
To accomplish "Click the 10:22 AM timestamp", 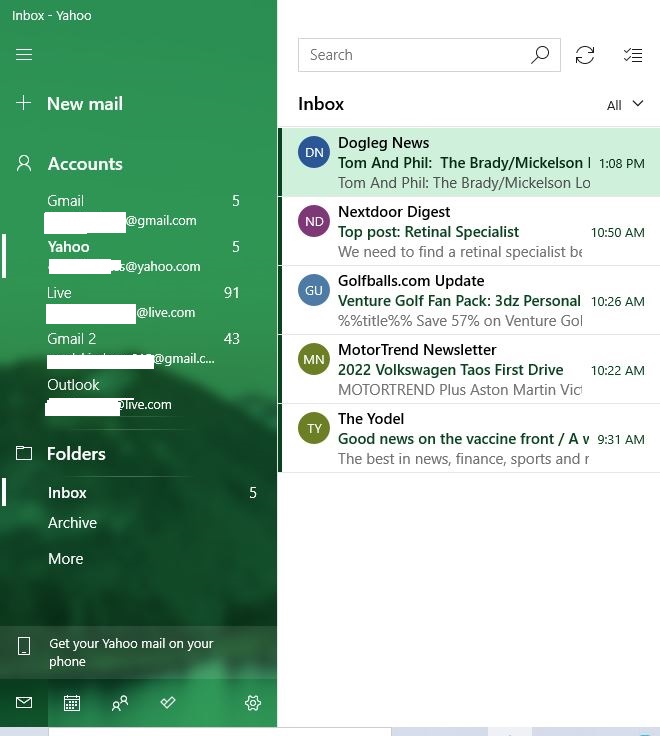I will (x=618, y=370).
